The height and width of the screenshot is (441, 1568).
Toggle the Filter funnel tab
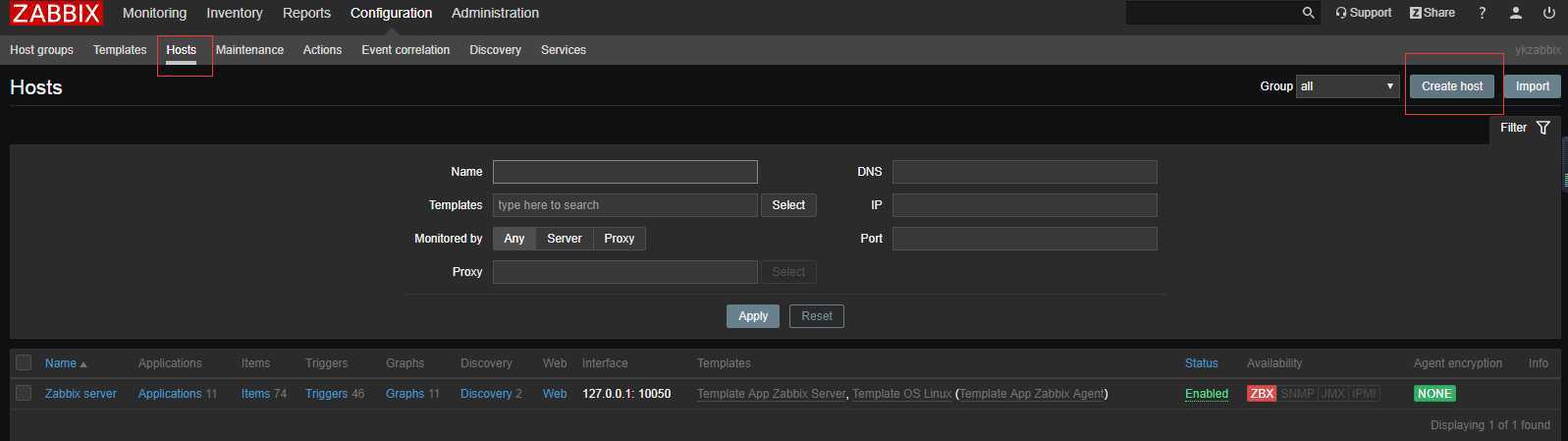(x=1525, y=128)
